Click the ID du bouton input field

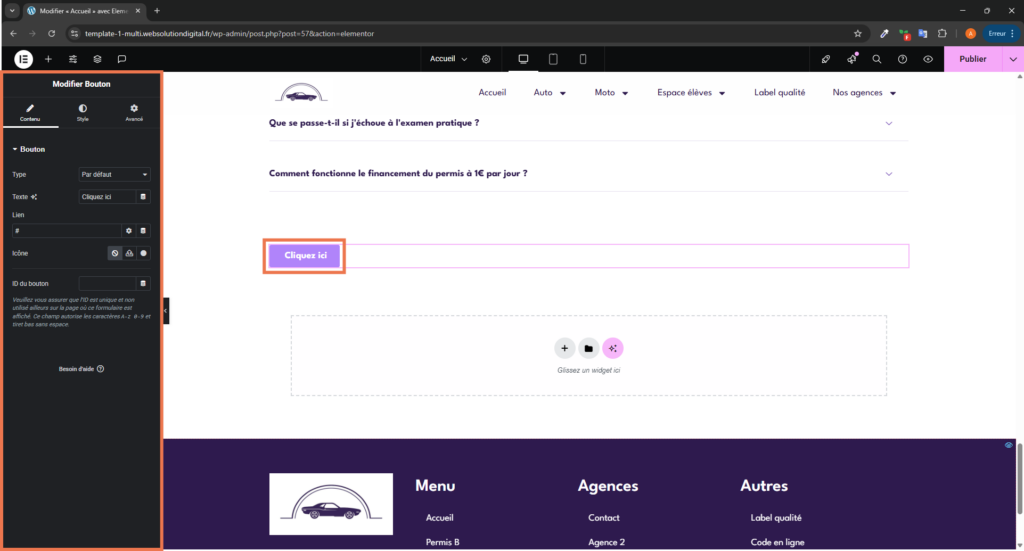[107, 283]
